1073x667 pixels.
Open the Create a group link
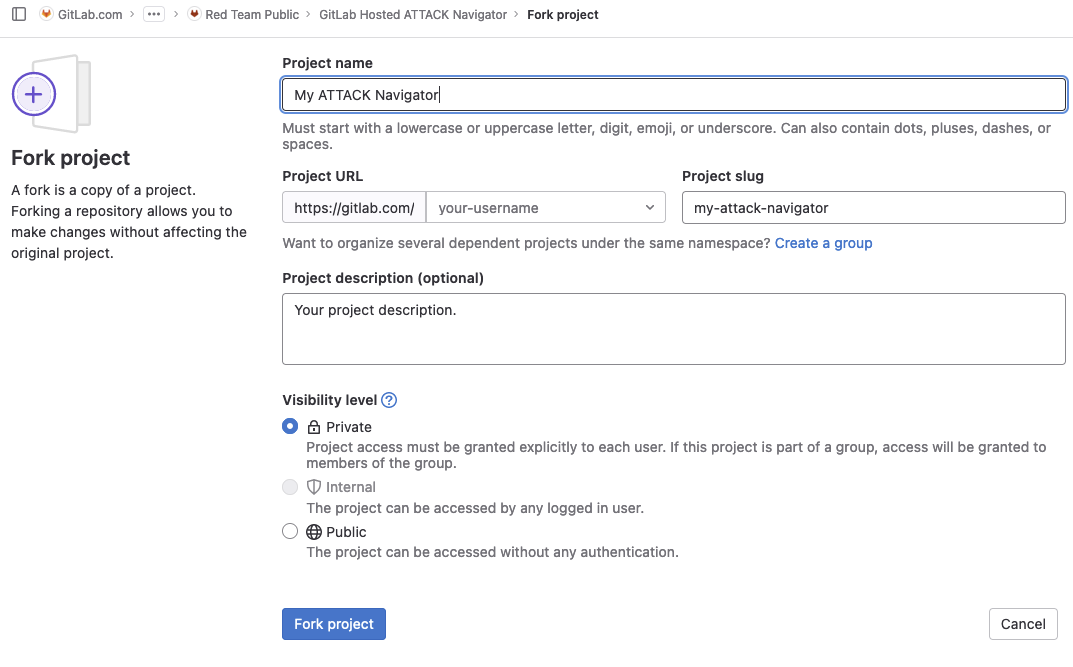823,243
